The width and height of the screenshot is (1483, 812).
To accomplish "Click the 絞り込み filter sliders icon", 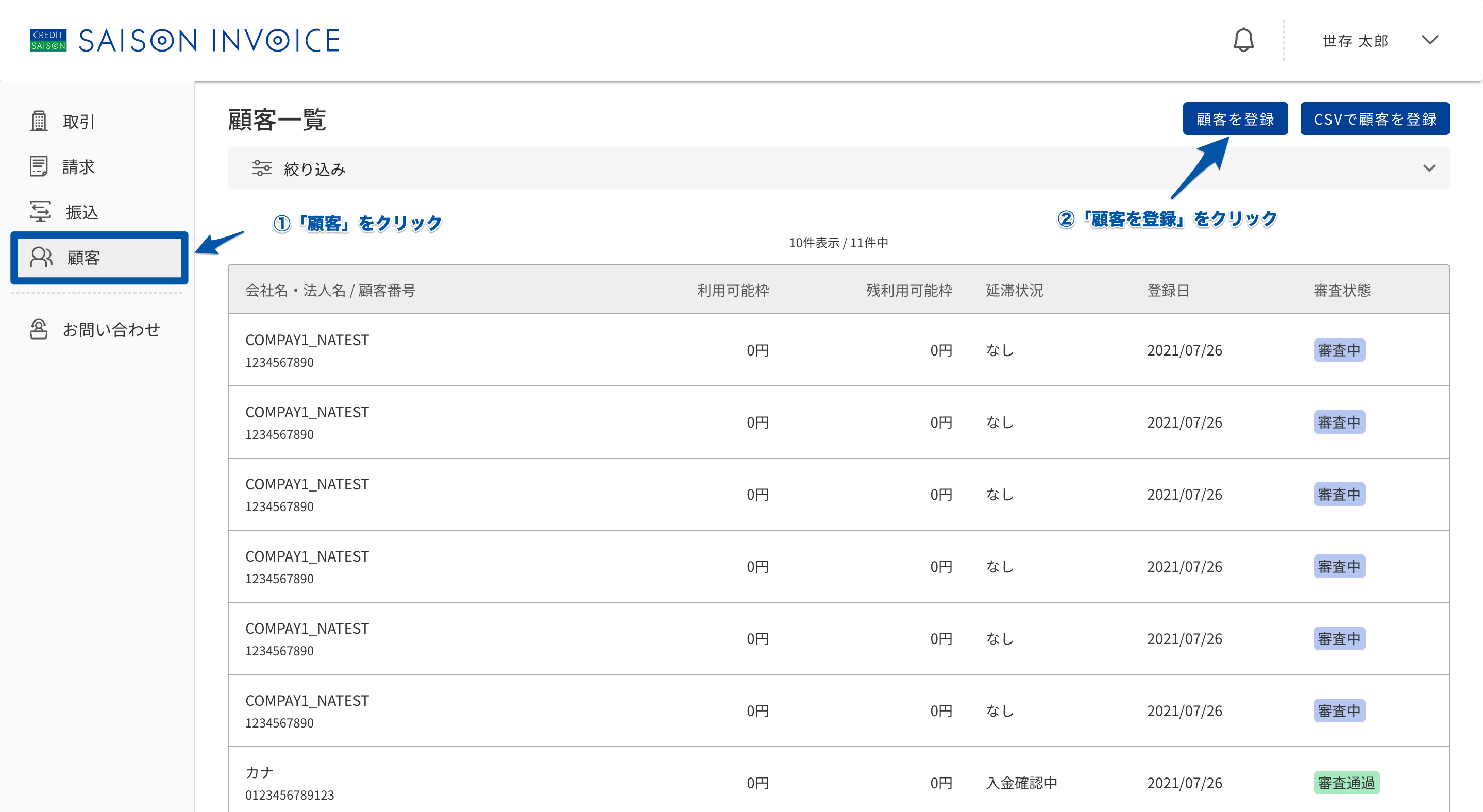I will 261,168.
